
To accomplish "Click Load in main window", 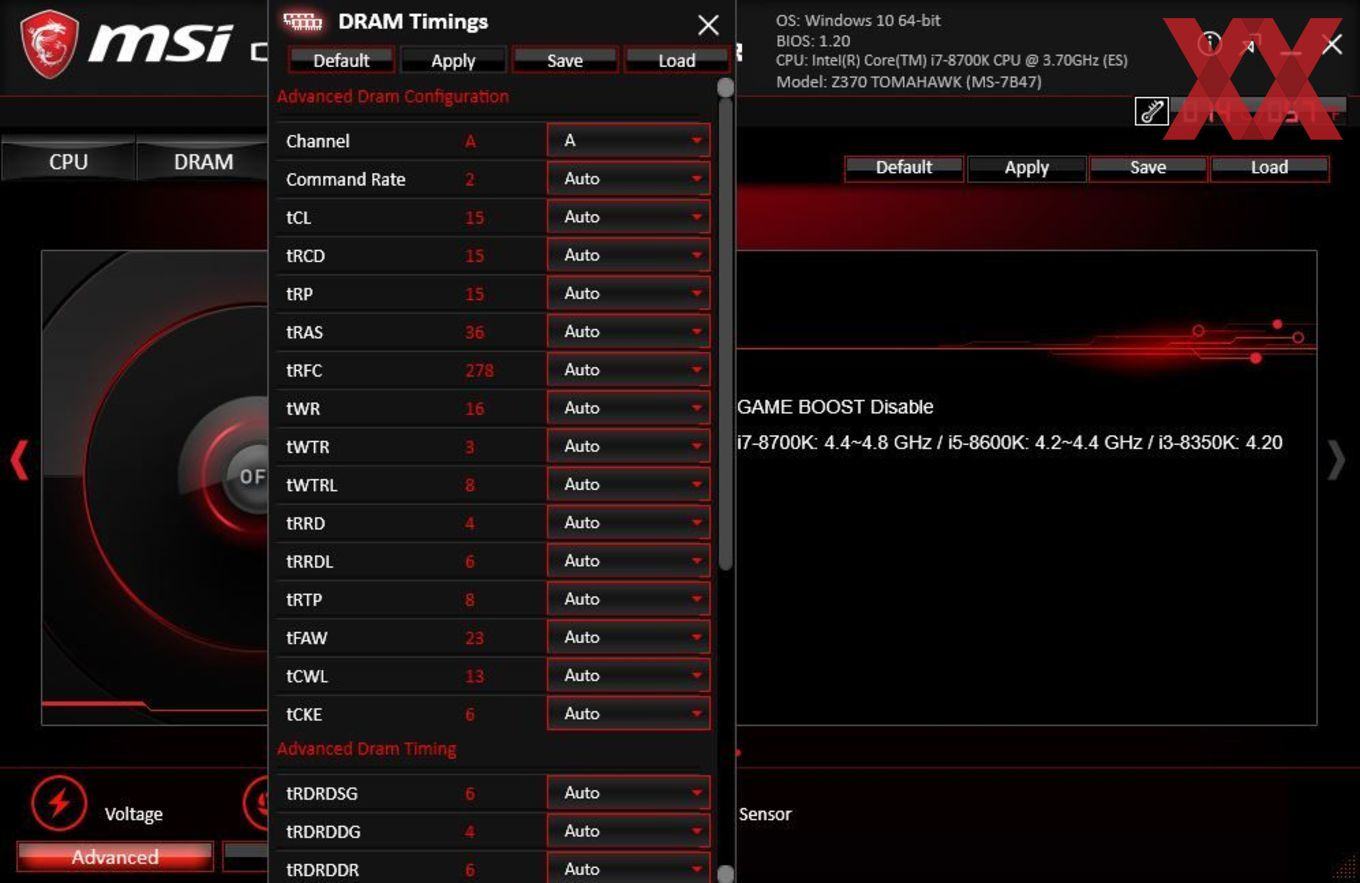I will [1269, 167].
